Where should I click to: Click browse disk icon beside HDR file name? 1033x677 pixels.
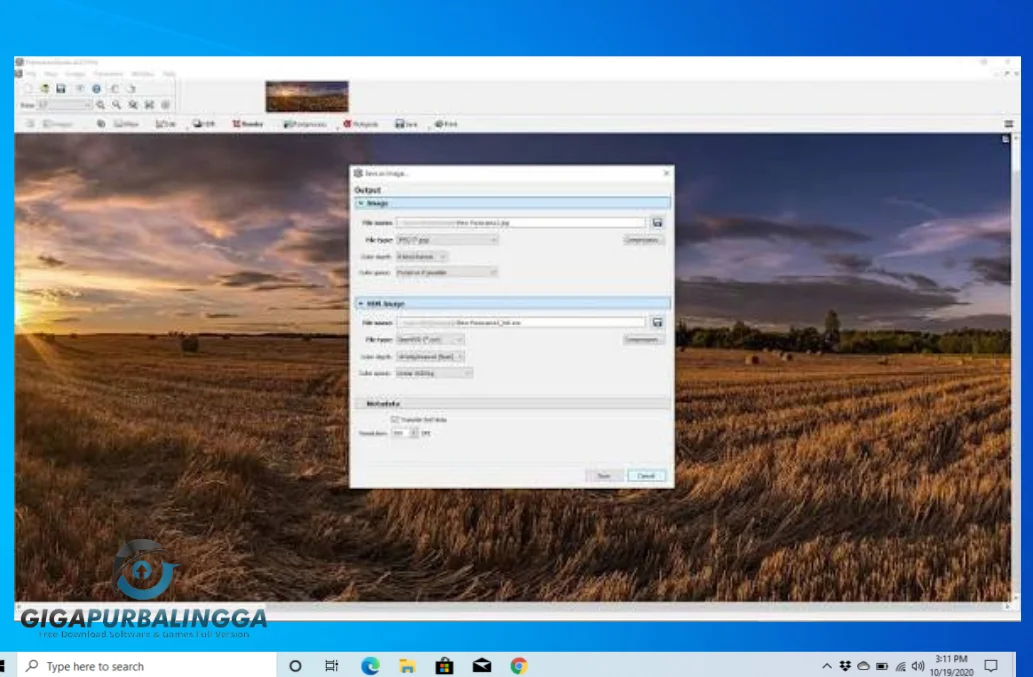click(x=657, y=323)
